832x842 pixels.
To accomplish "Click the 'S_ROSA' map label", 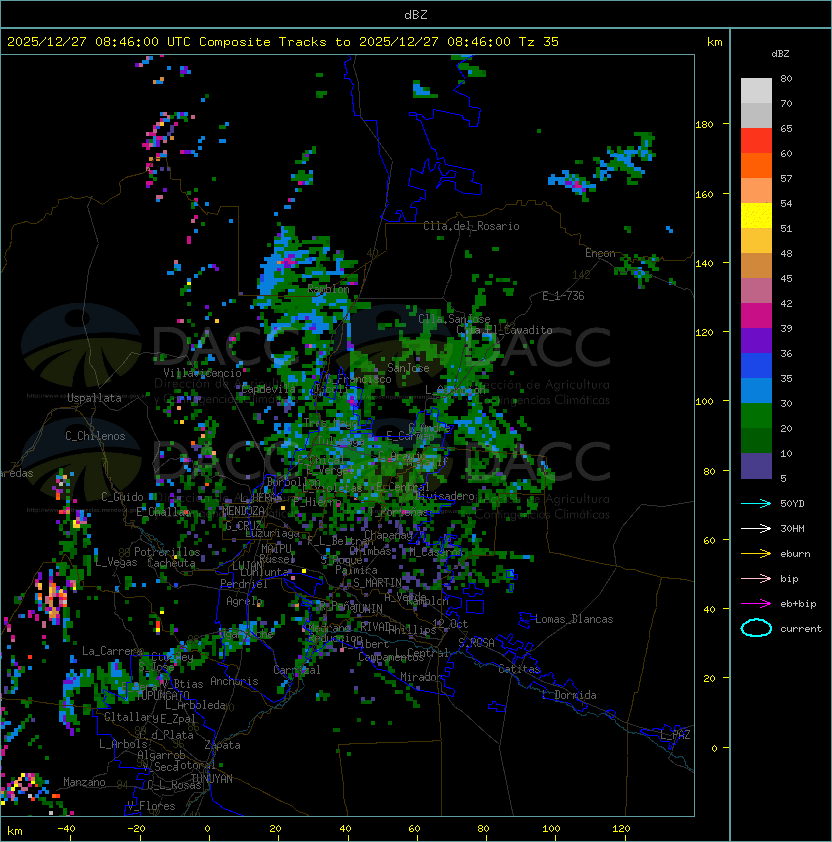I will pyautogui.click(x=476, y=642).
